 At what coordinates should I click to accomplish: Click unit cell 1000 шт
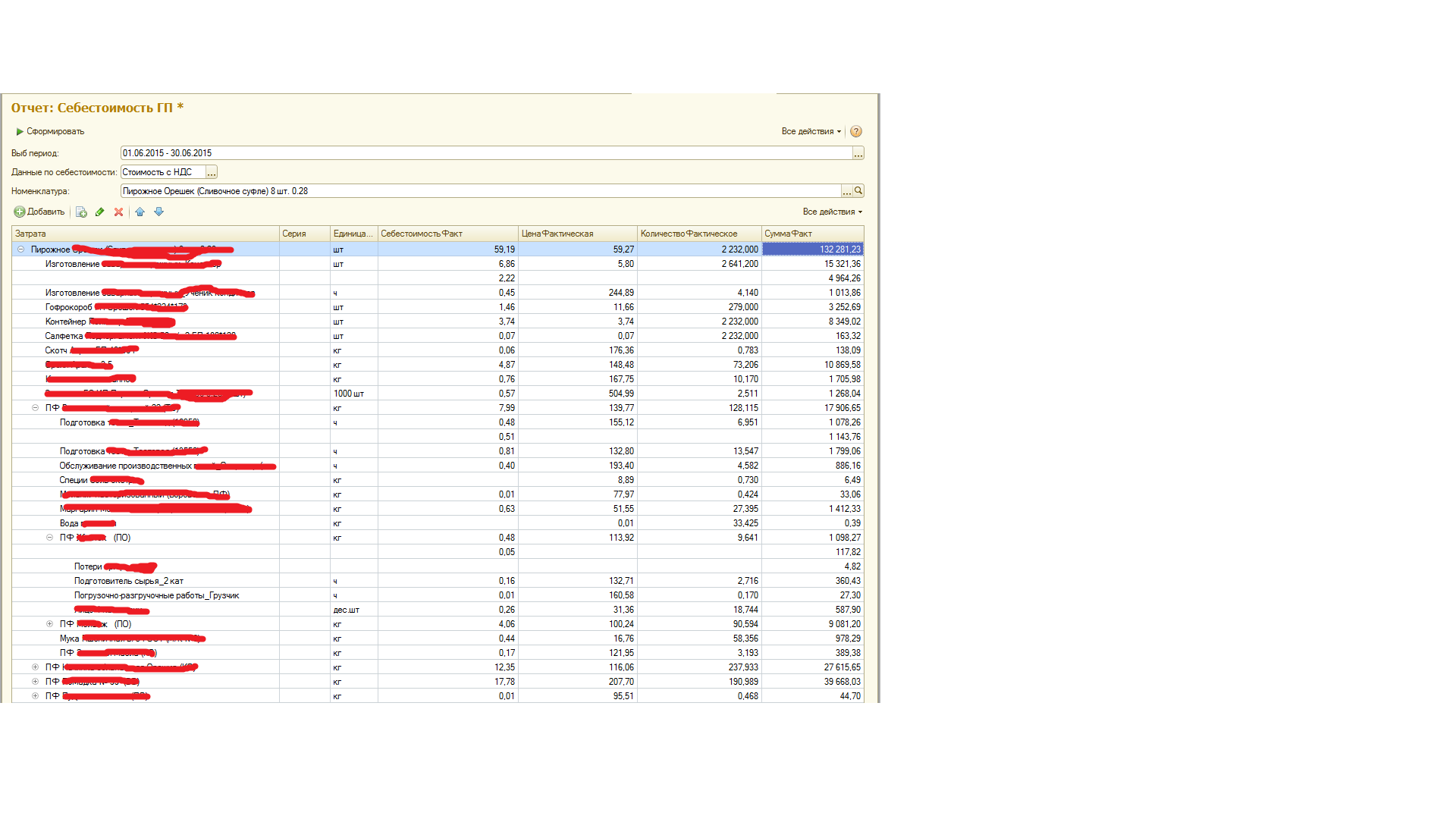click(x=354, y=394)
